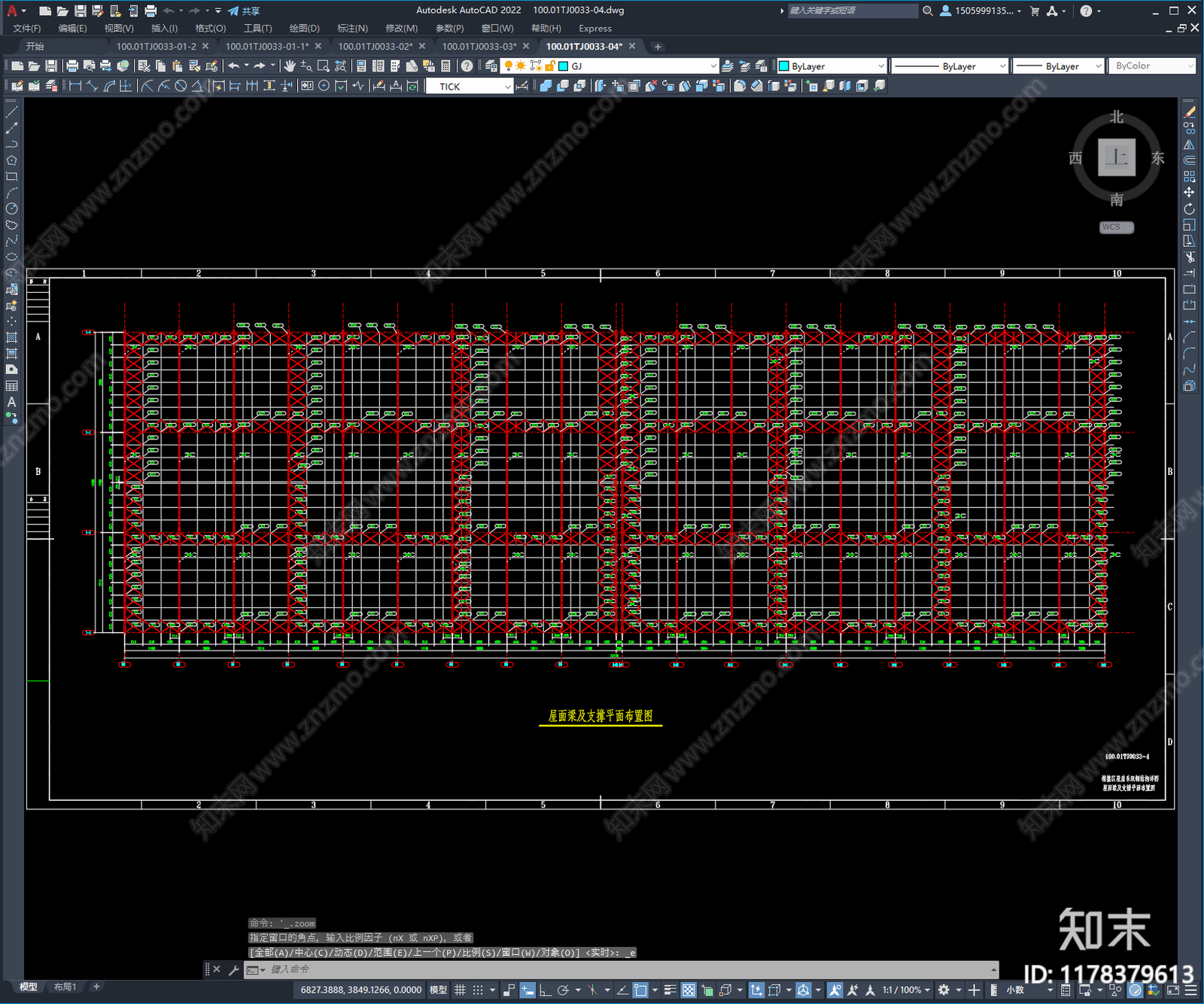Click the 共享 share button in title bar
1204x1004 pixels.
click(x=244, y=11)
